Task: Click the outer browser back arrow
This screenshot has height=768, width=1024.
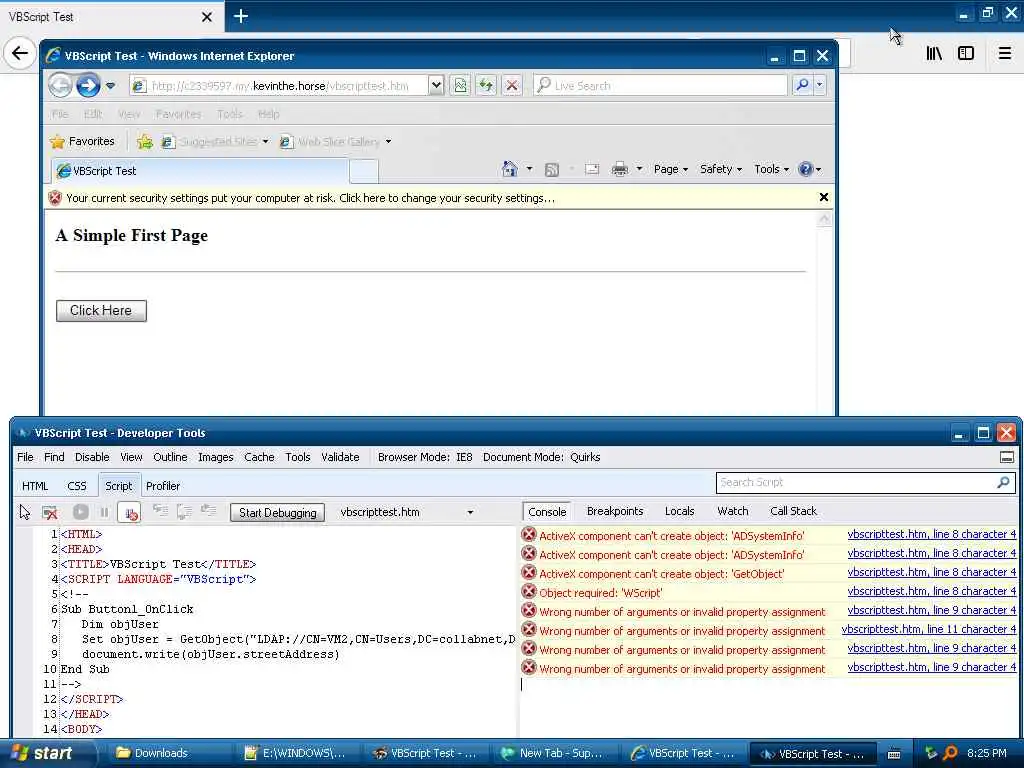Action: 20,52
